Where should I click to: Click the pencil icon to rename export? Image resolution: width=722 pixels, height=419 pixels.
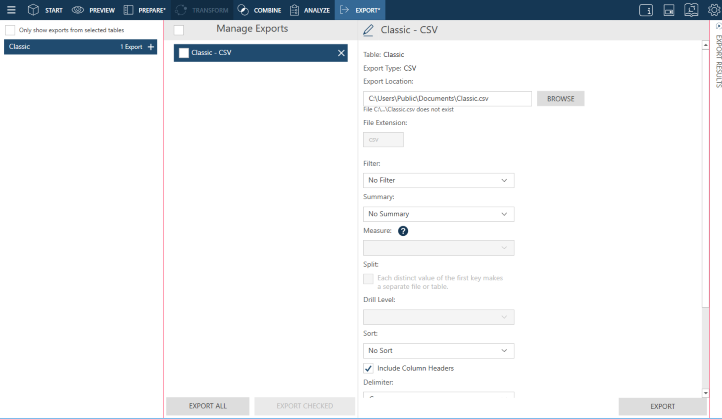click(369, 30)
